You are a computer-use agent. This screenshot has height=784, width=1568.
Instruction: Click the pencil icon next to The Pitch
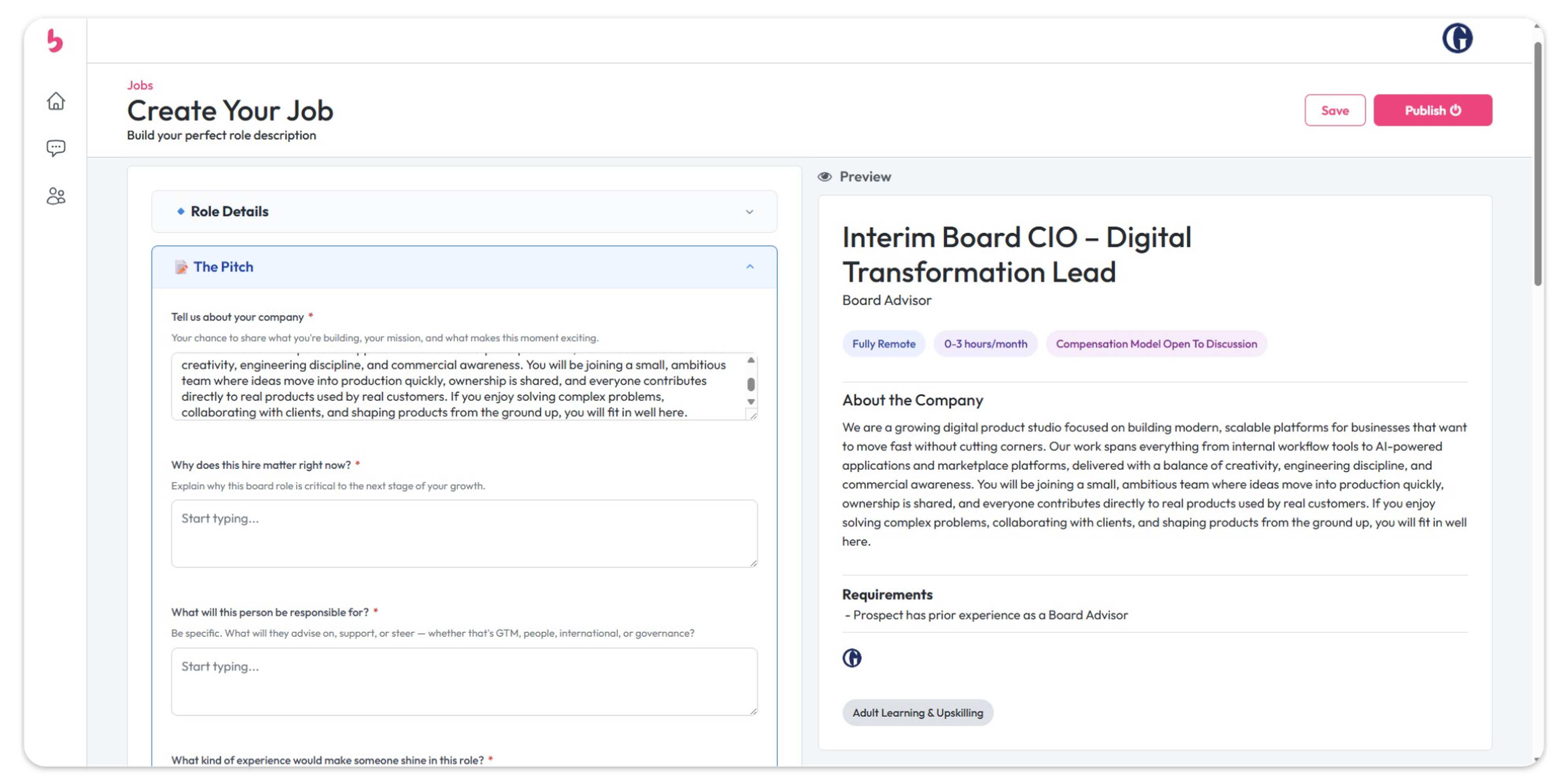point(181,267)
